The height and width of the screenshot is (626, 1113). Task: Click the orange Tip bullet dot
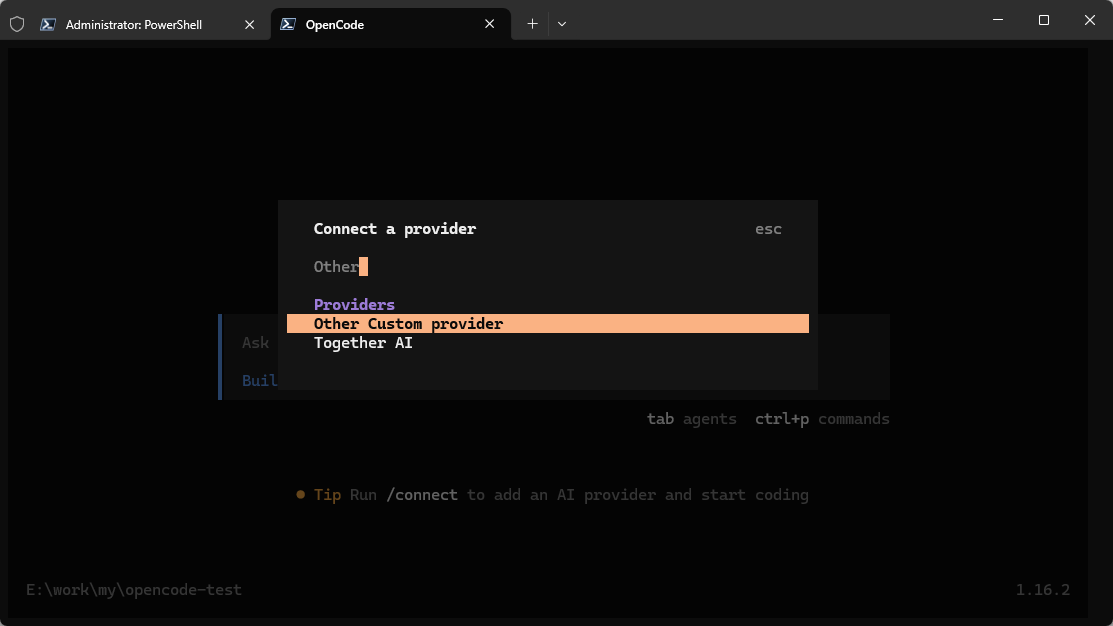point(300,495)
